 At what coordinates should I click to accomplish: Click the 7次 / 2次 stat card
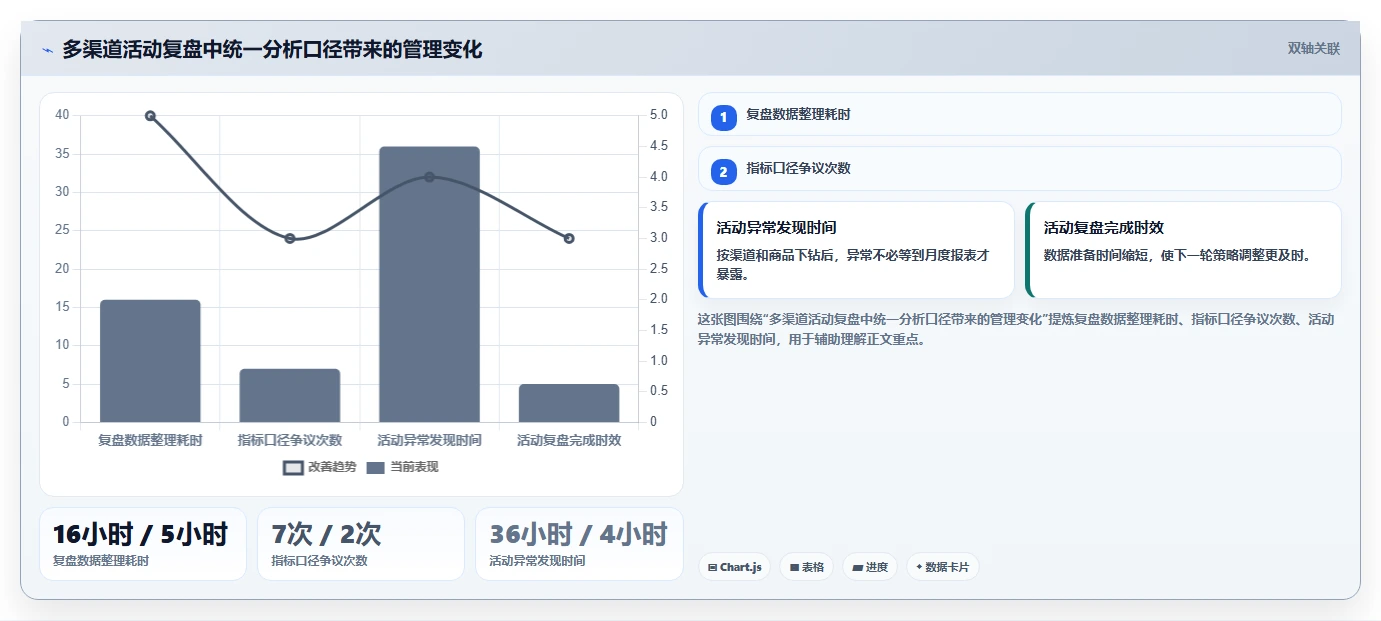coord(361,544)
